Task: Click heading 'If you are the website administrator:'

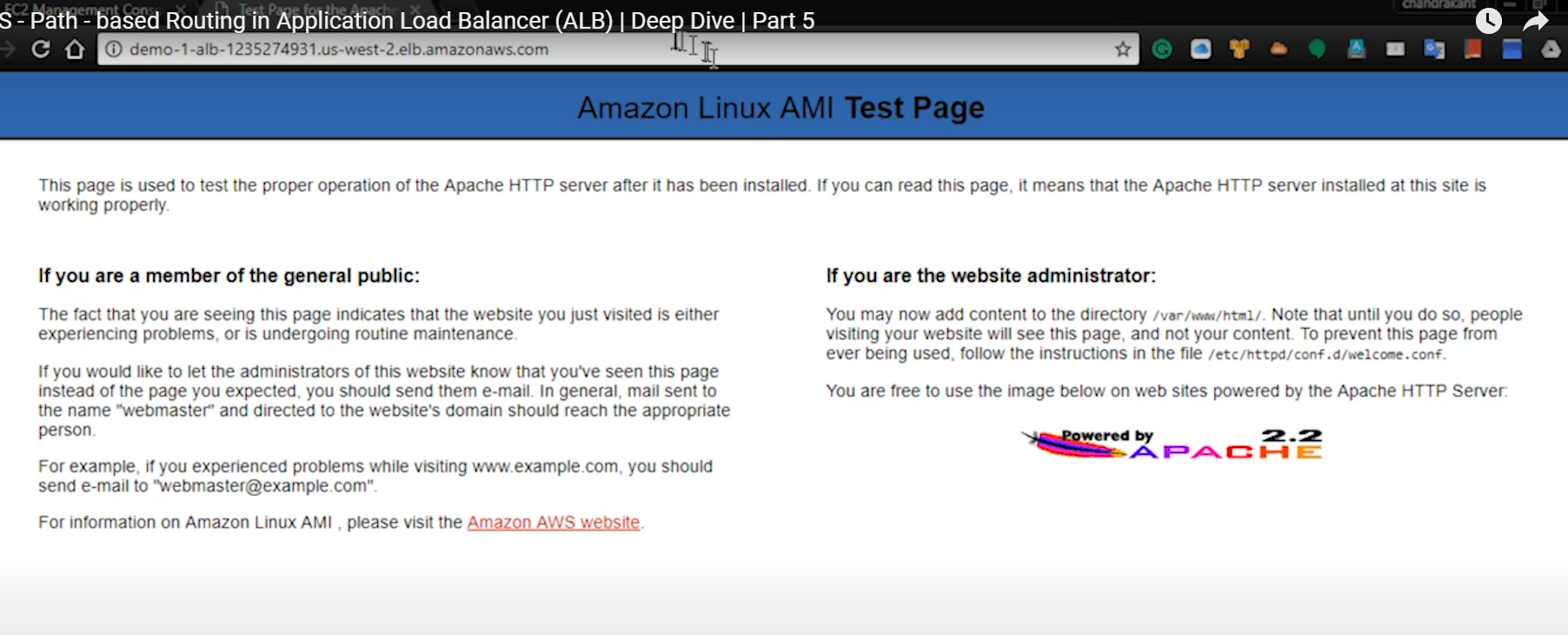Action: 991,276
